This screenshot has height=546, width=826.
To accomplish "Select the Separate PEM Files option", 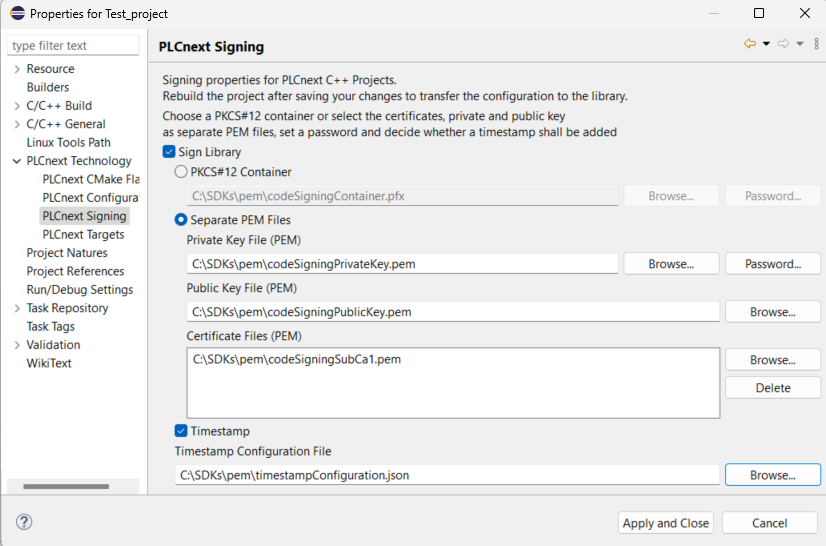I will pyautogui.click(x=181, y=220).
